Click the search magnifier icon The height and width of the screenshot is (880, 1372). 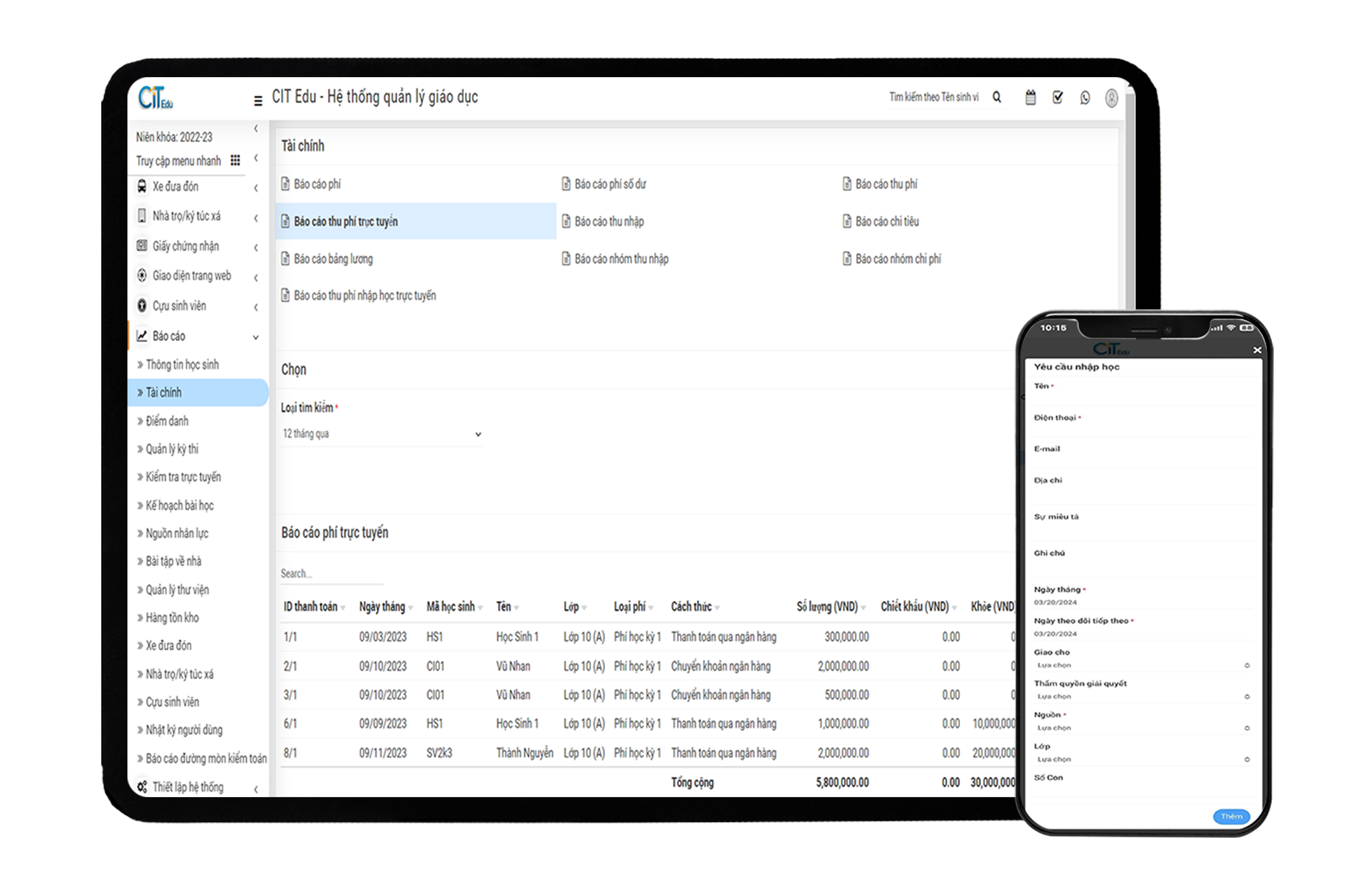pyautogui.click(x=997, y=97)
